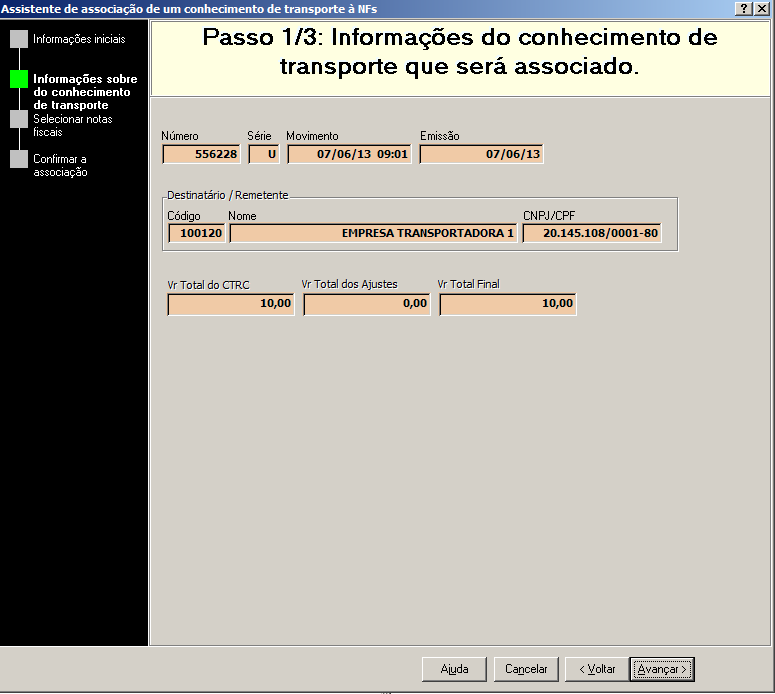Click the question mark help button in title bar

click(743, 8)
